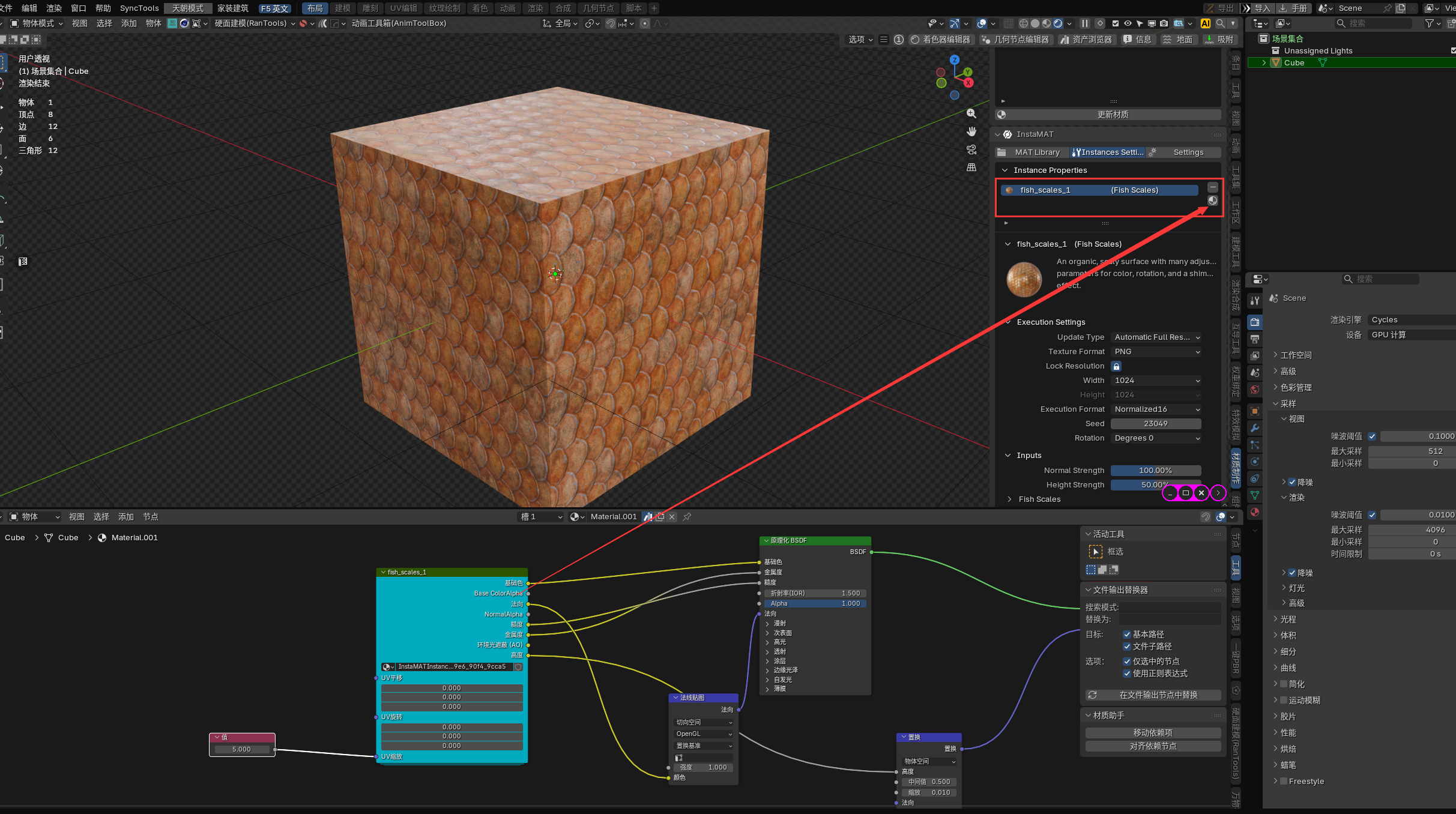This screenshot has width=1456, height=814.
Task: Uncheck render 噪波阈值 0.0100 checkbox
Action: coord(1372,515)
